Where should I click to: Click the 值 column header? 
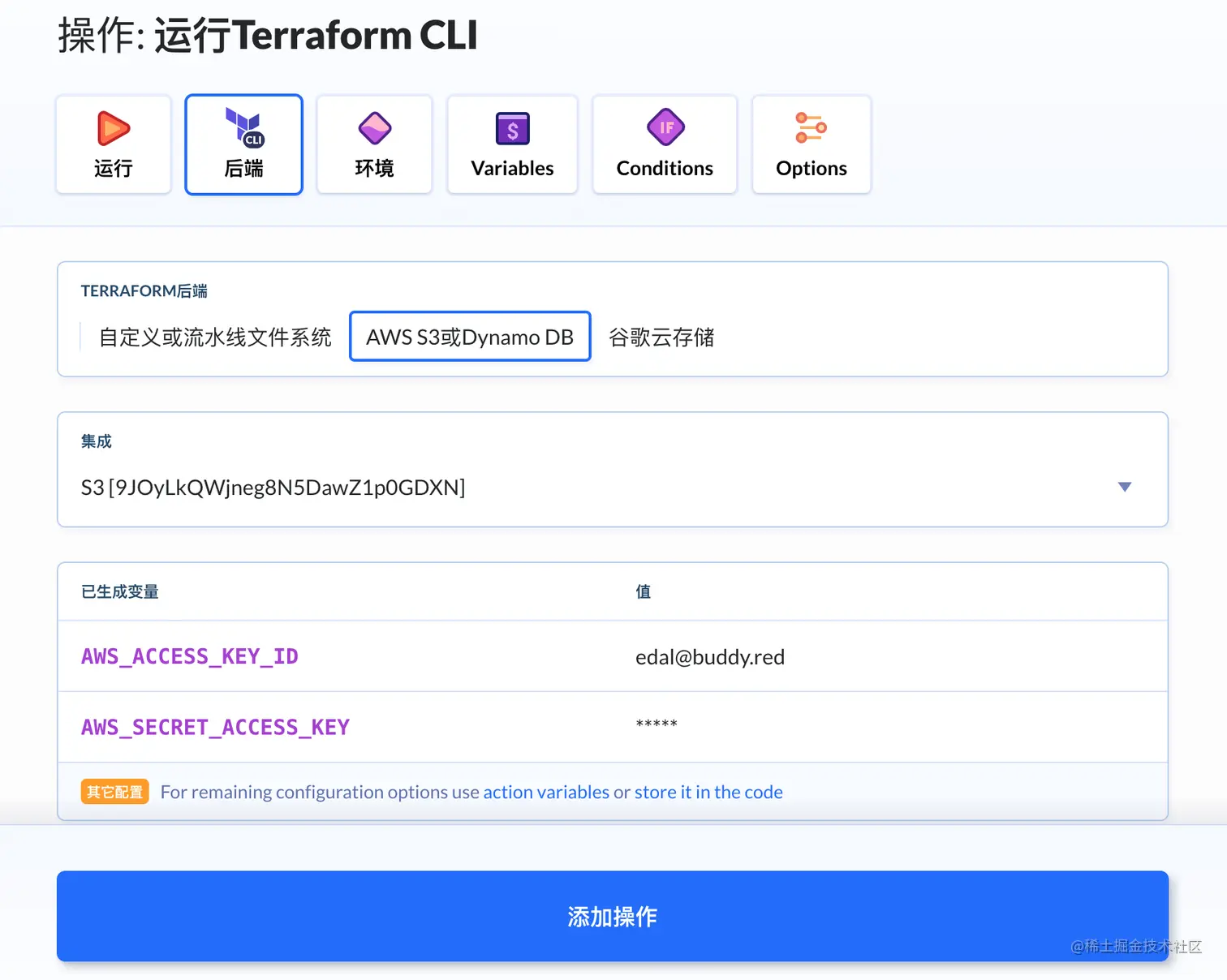point(644,591)
